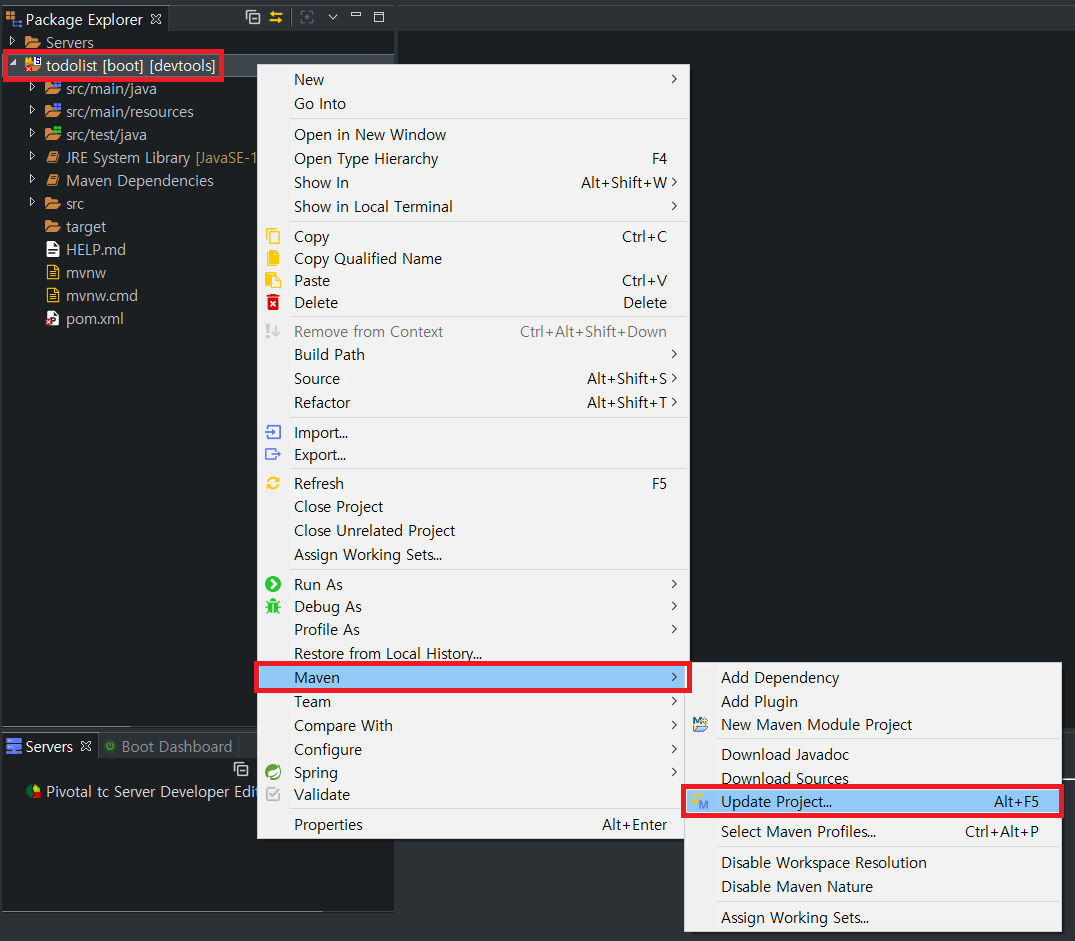Click Copy Qualified Name entry
The width and height of the screenshot is (1075, 941).
click(473, 258)
